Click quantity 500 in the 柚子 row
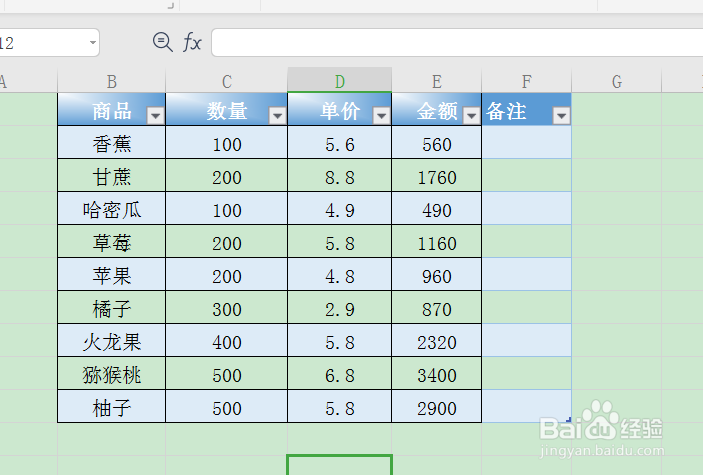 [x=226, y=406]
